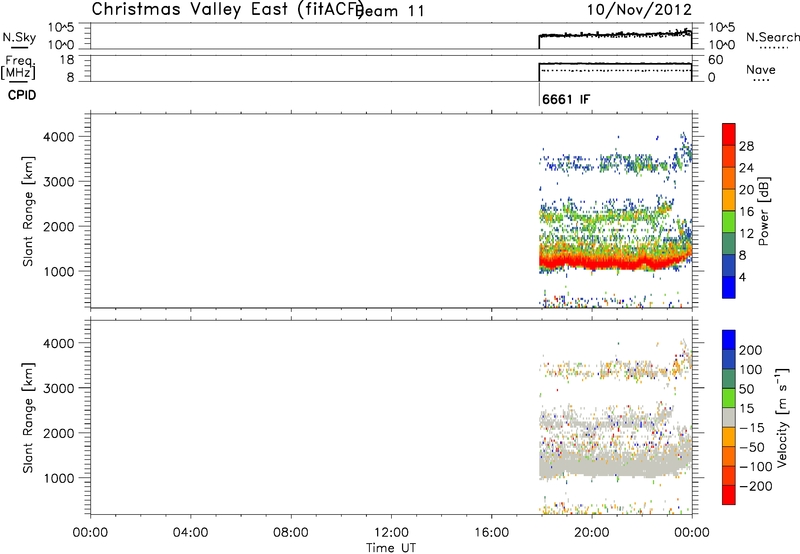Click the 20:00 time tick label
This screenshot has height=554, width=800.
[x=592, y=533]
